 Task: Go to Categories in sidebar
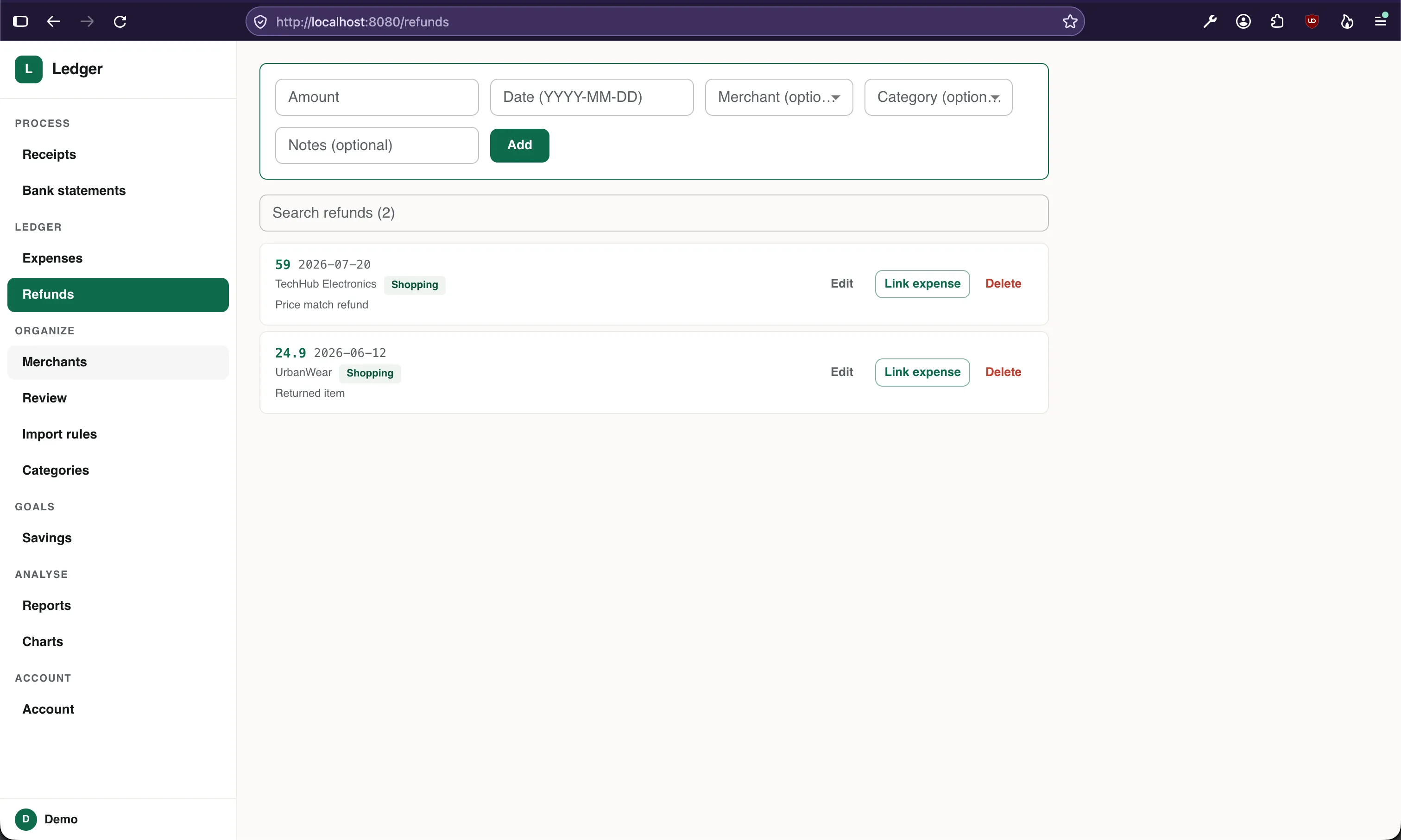point(118,470)
